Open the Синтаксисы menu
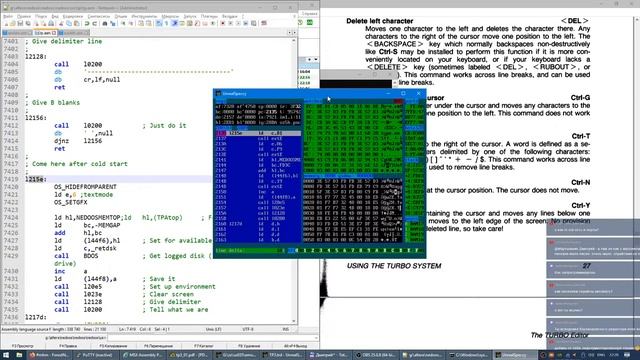 click(99, 16)
